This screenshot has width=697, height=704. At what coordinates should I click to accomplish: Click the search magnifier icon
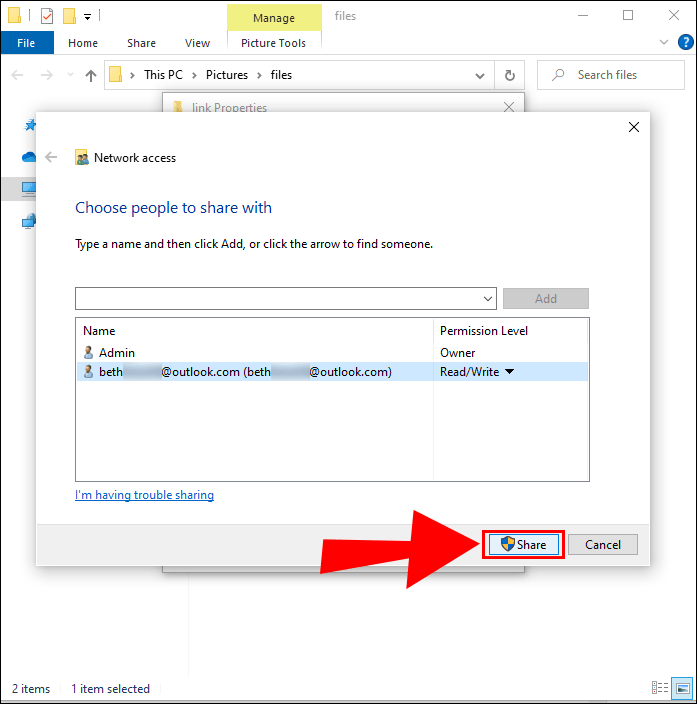[558, 75]
